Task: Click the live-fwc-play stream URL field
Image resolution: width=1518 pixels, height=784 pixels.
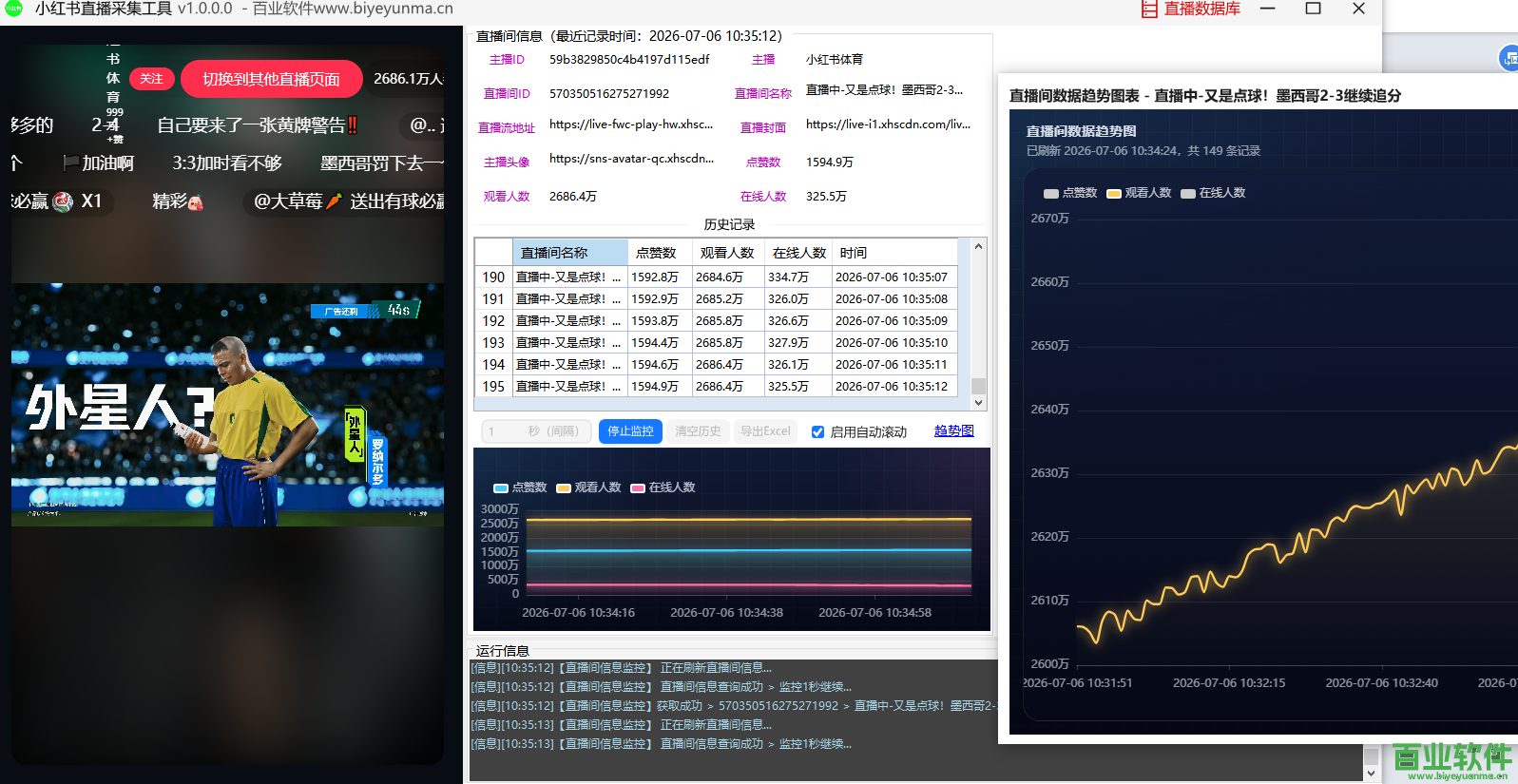Action: pos(631,124)
